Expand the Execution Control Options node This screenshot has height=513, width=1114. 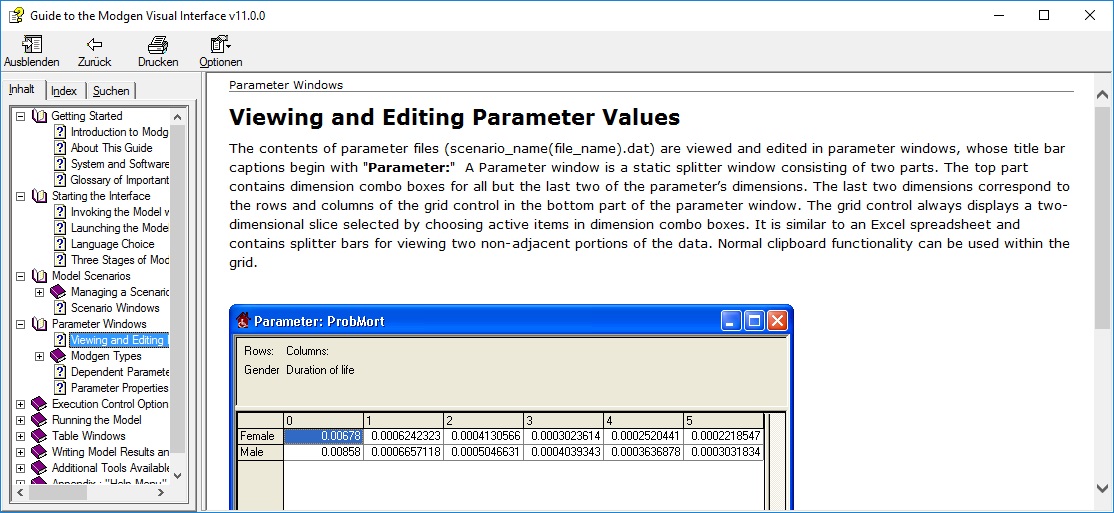click(20, 404)
